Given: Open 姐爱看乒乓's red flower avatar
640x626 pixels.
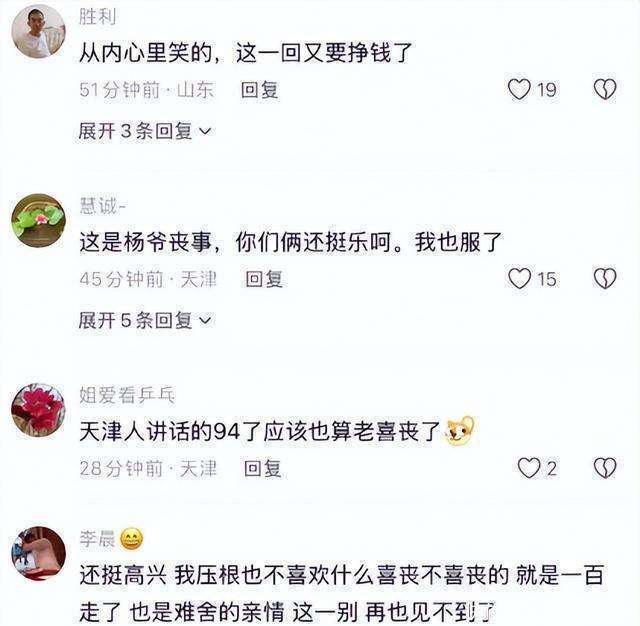Looking at the screenshot, I should (x=38, y=410).
